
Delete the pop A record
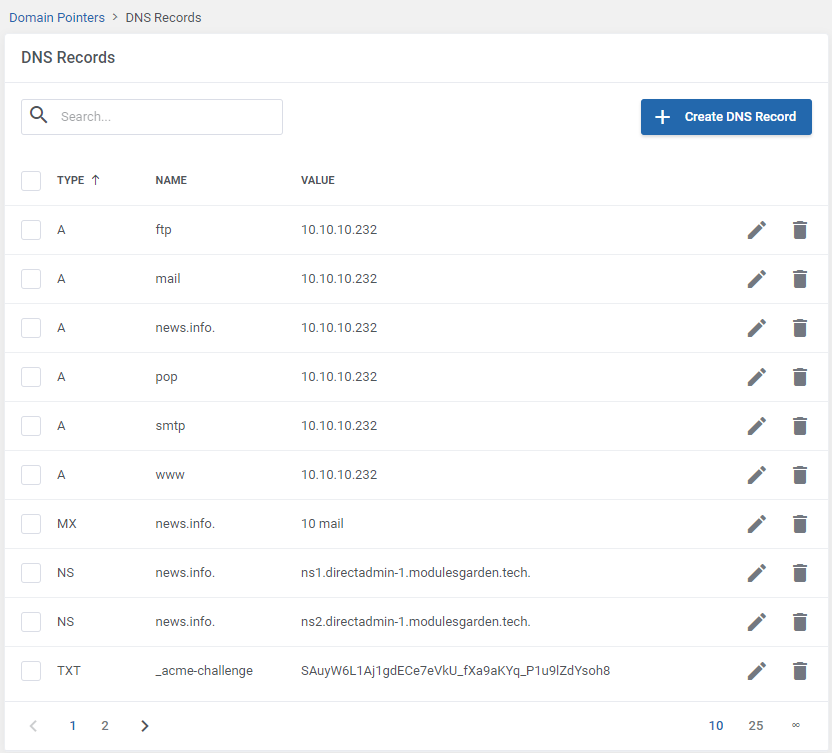point(800,377)
